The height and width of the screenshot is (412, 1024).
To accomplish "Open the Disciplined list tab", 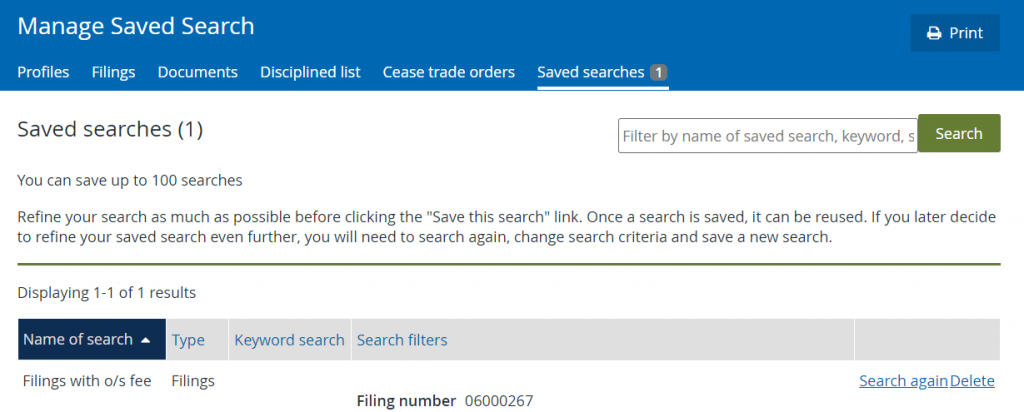I will click(x=310, y=72).
